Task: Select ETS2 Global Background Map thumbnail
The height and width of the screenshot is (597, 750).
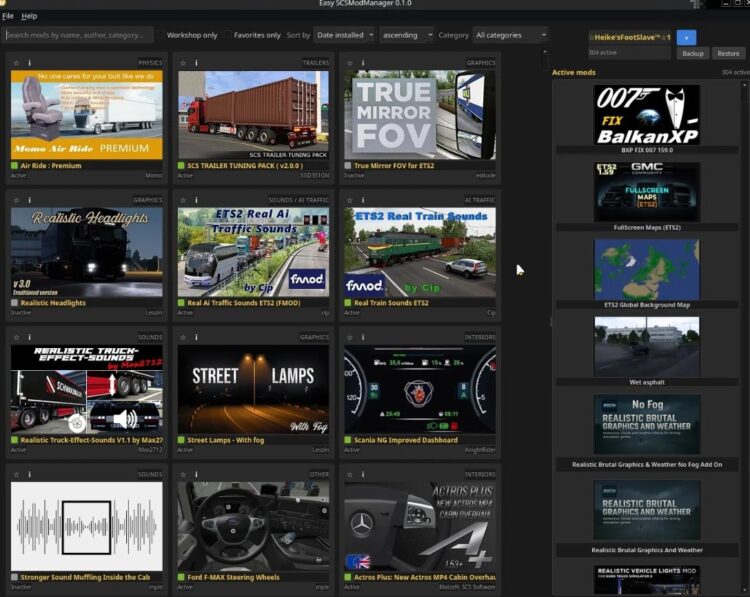Action: tap(647, 270)
